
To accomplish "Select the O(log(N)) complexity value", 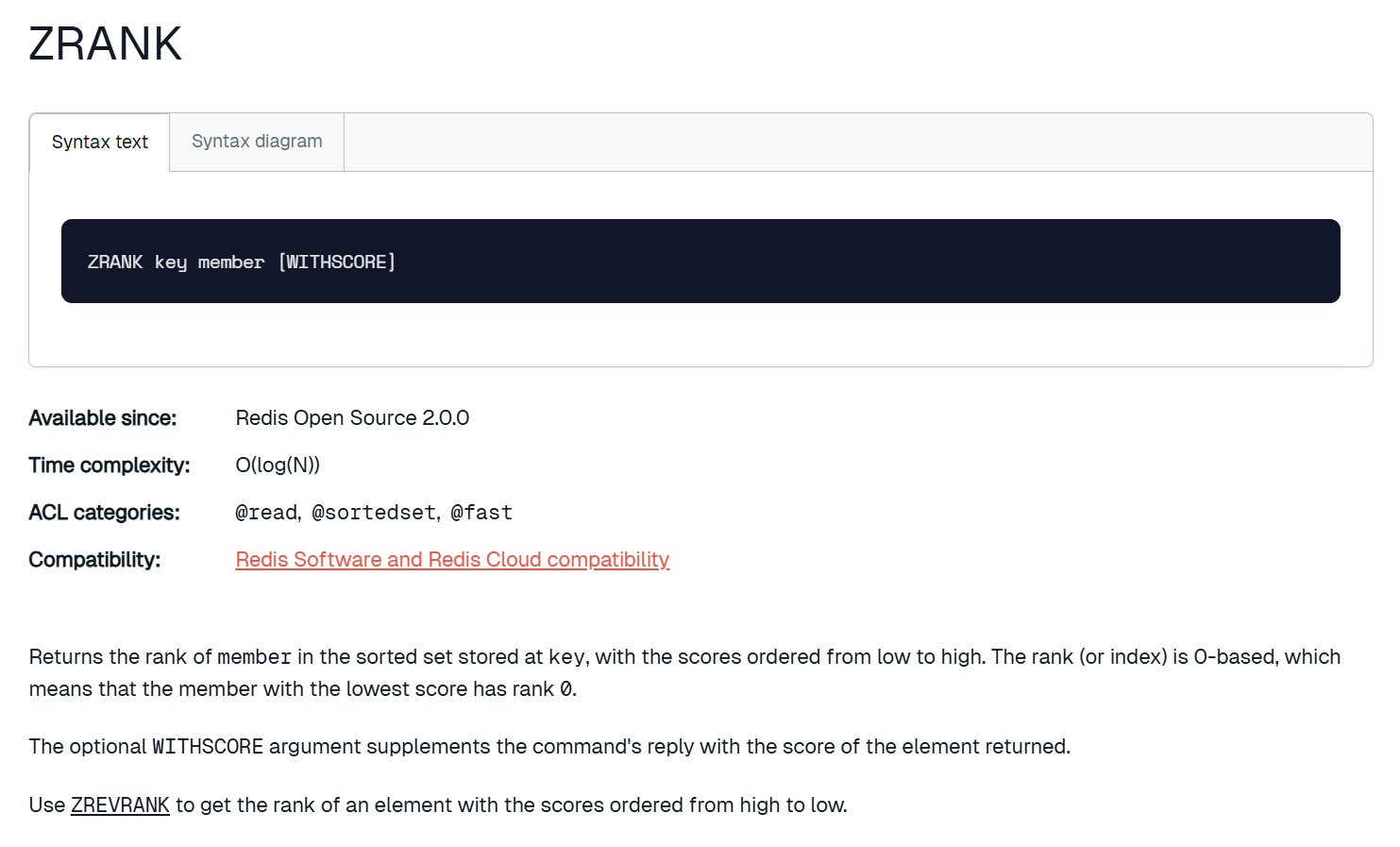I will [278, 465].
